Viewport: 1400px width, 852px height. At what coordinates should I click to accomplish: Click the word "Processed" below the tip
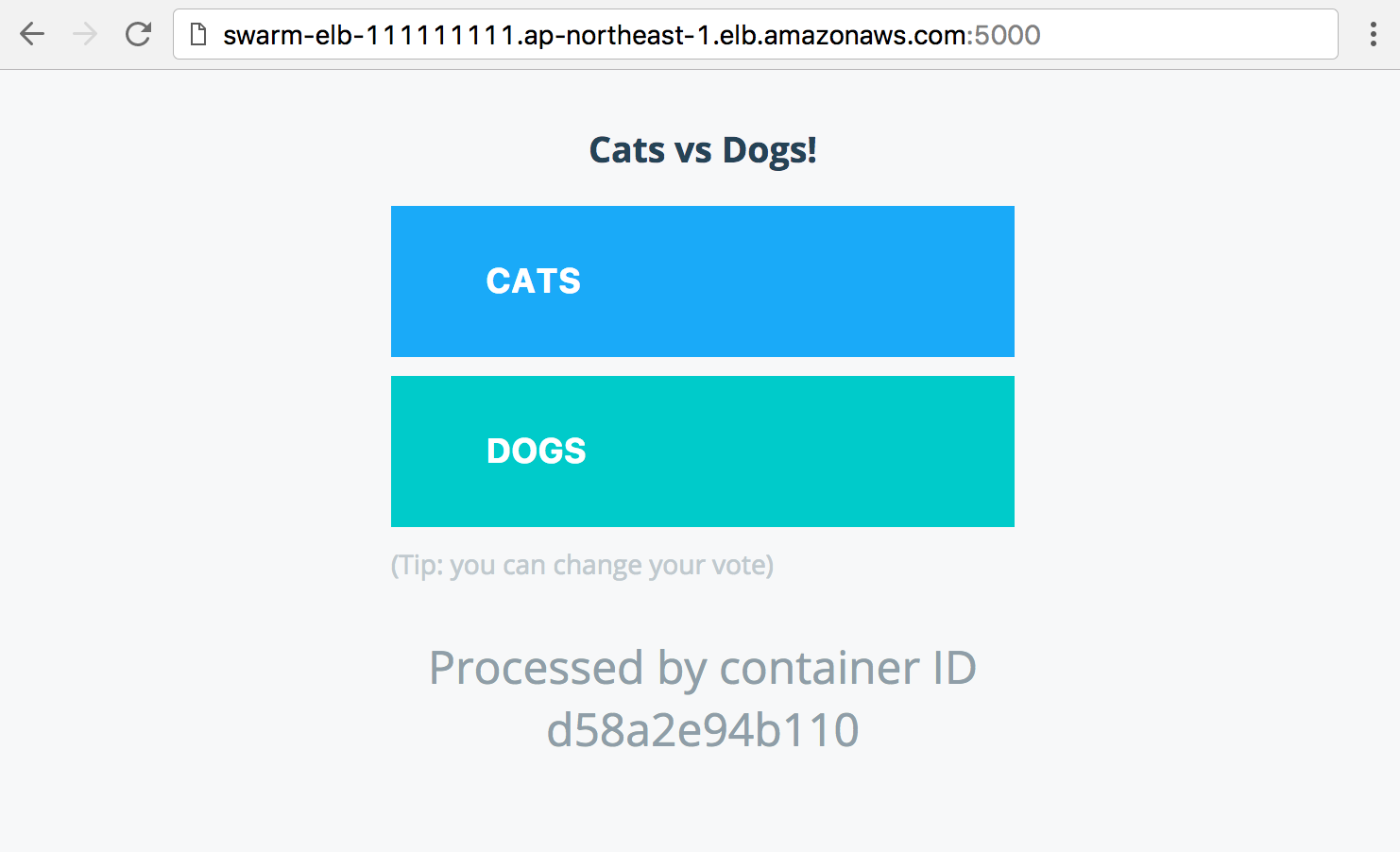tap(537, 669)
